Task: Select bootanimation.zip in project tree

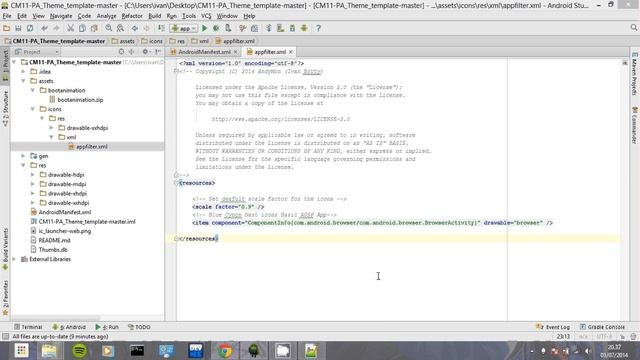Action: point(80,100)
